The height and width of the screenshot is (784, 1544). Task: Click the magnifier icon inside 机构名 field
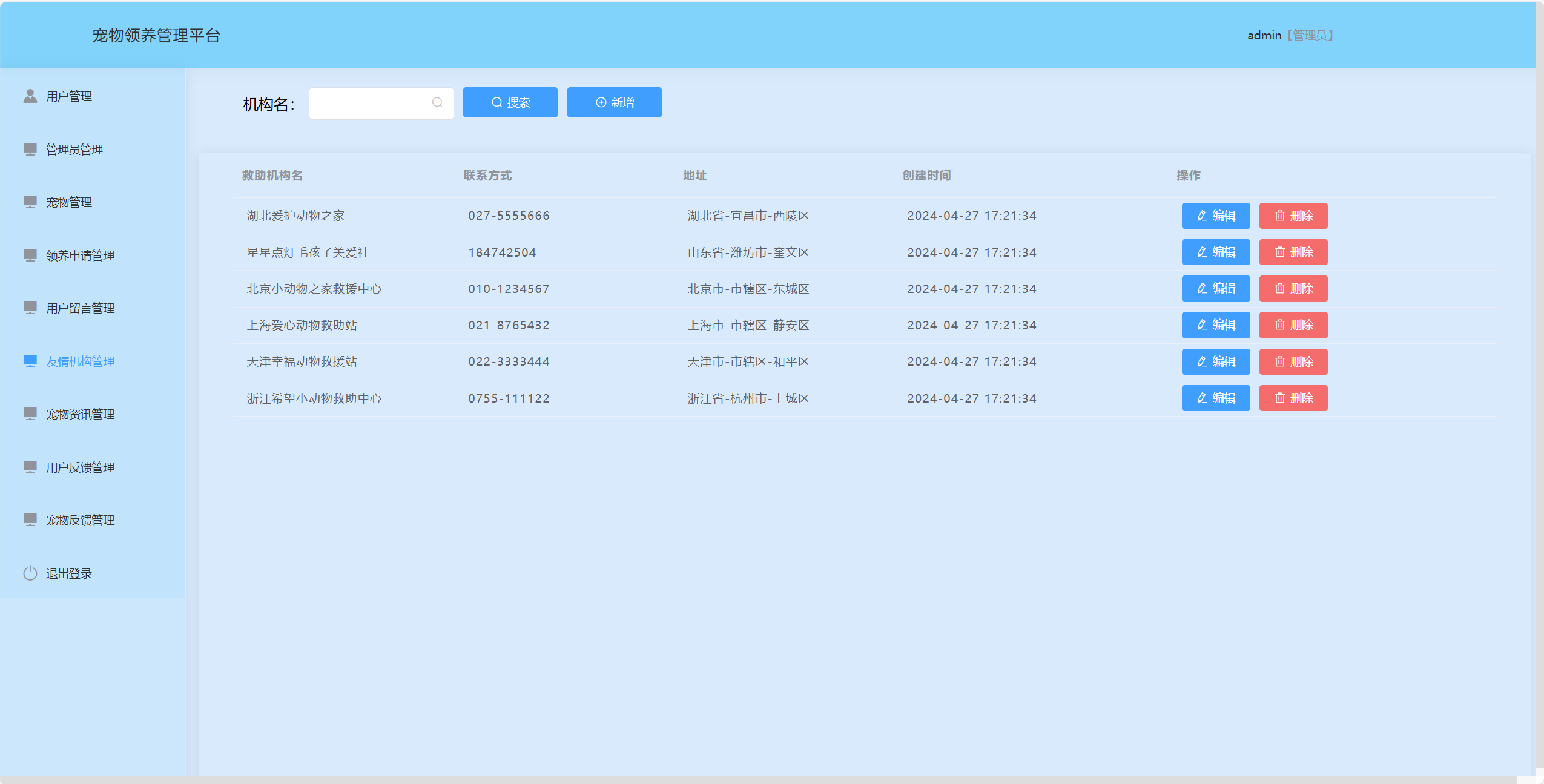[437, 103]
